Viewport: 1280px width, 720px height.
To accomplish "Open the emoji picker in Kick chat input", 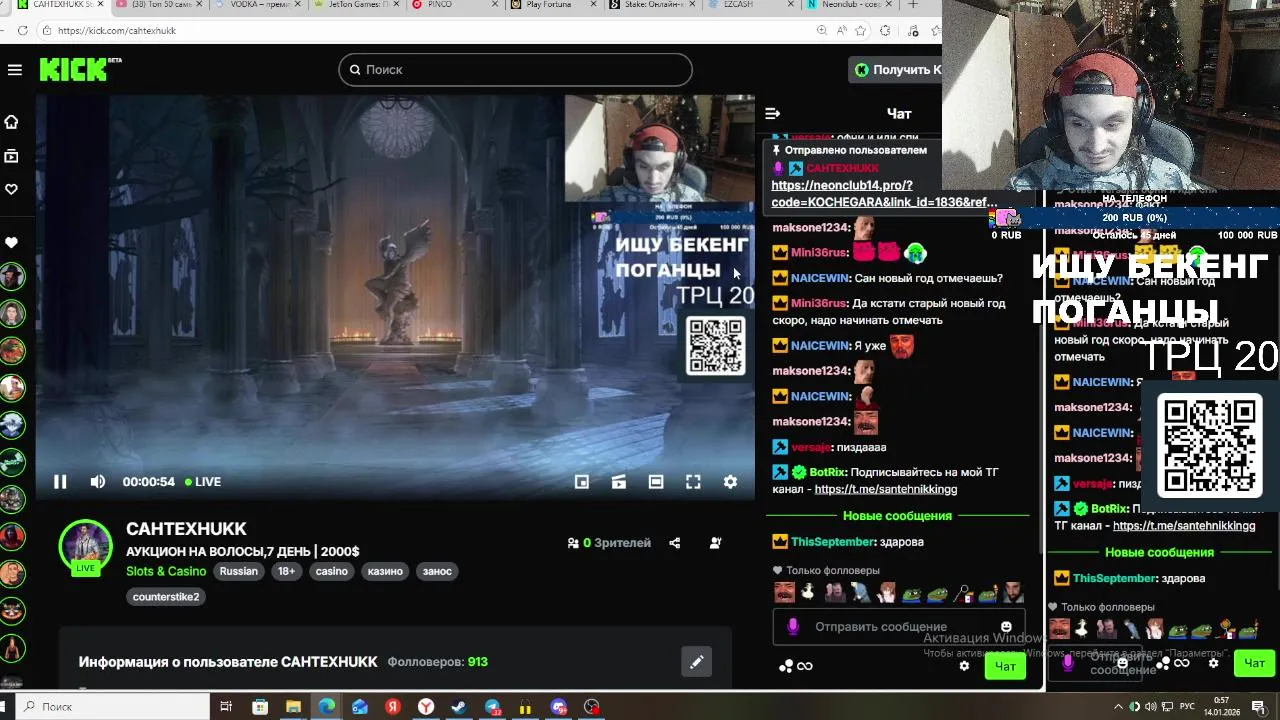I will (1006, 627).
